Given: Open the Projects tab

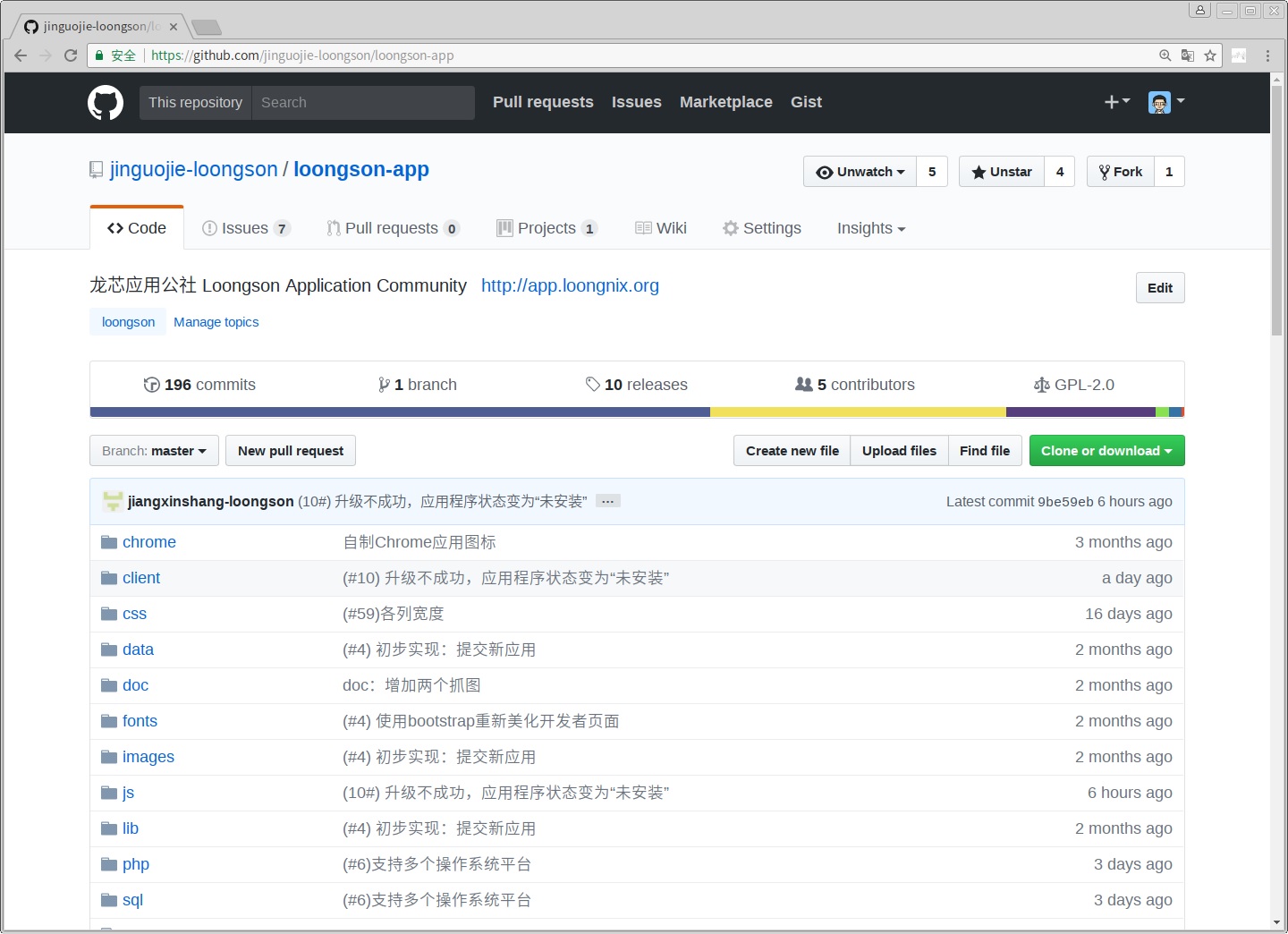Looking at the screenshot, I should click(547, 228).
